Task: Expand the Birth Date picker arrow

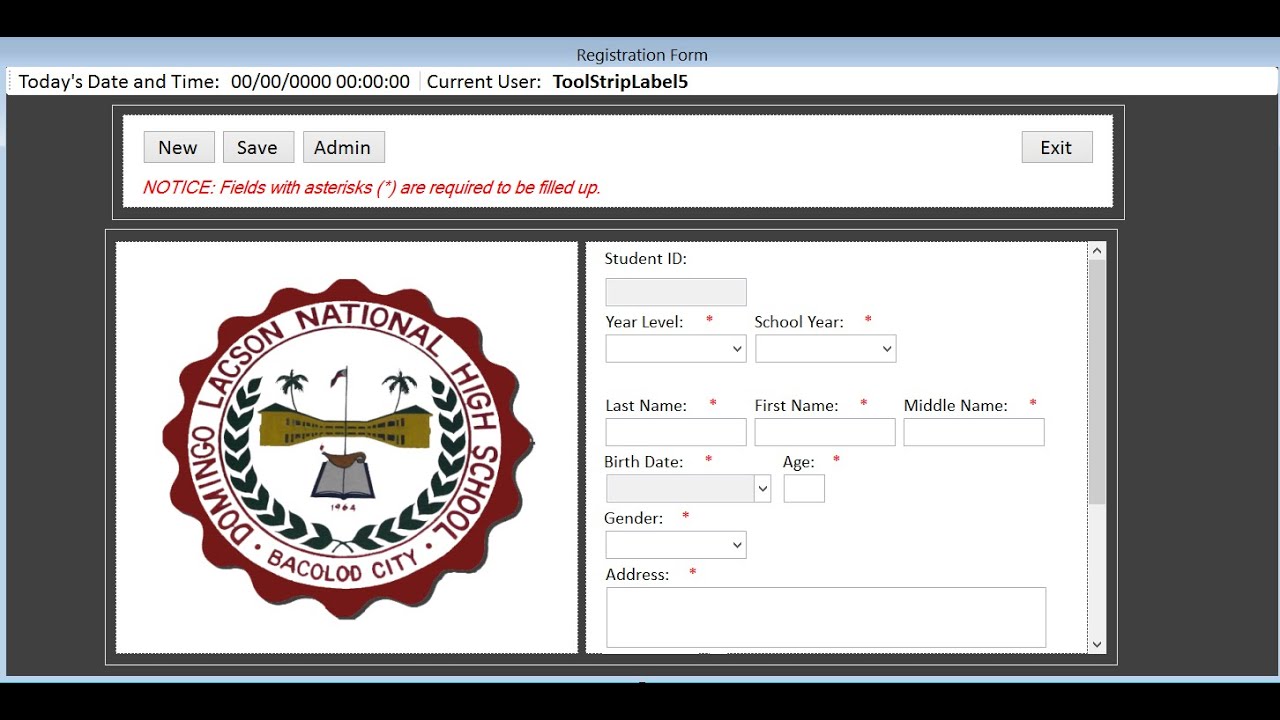Action: click(763, 488)
